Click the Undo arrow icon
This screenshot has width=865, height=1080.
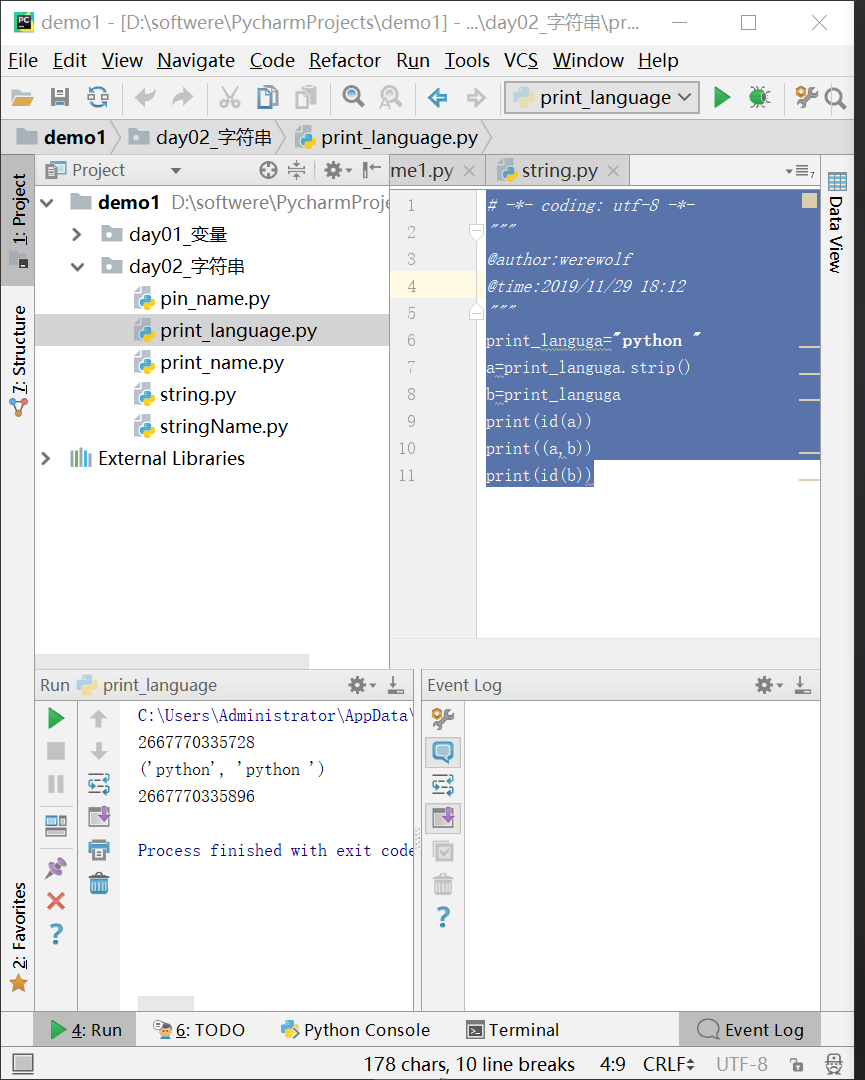click(145, 97)
